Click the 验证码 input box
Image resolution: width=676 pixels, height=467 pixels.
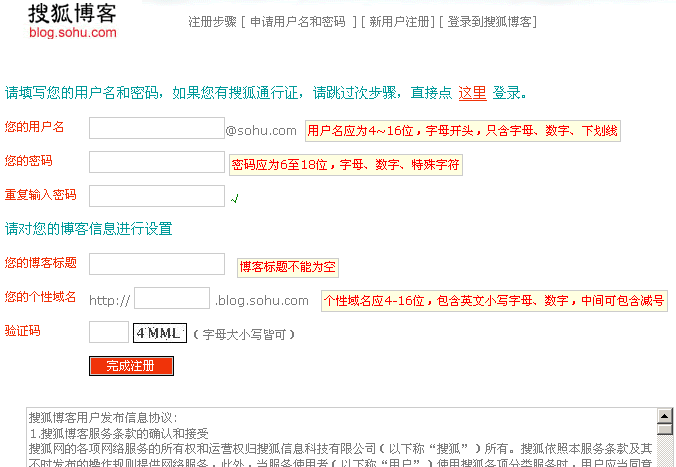108,332
